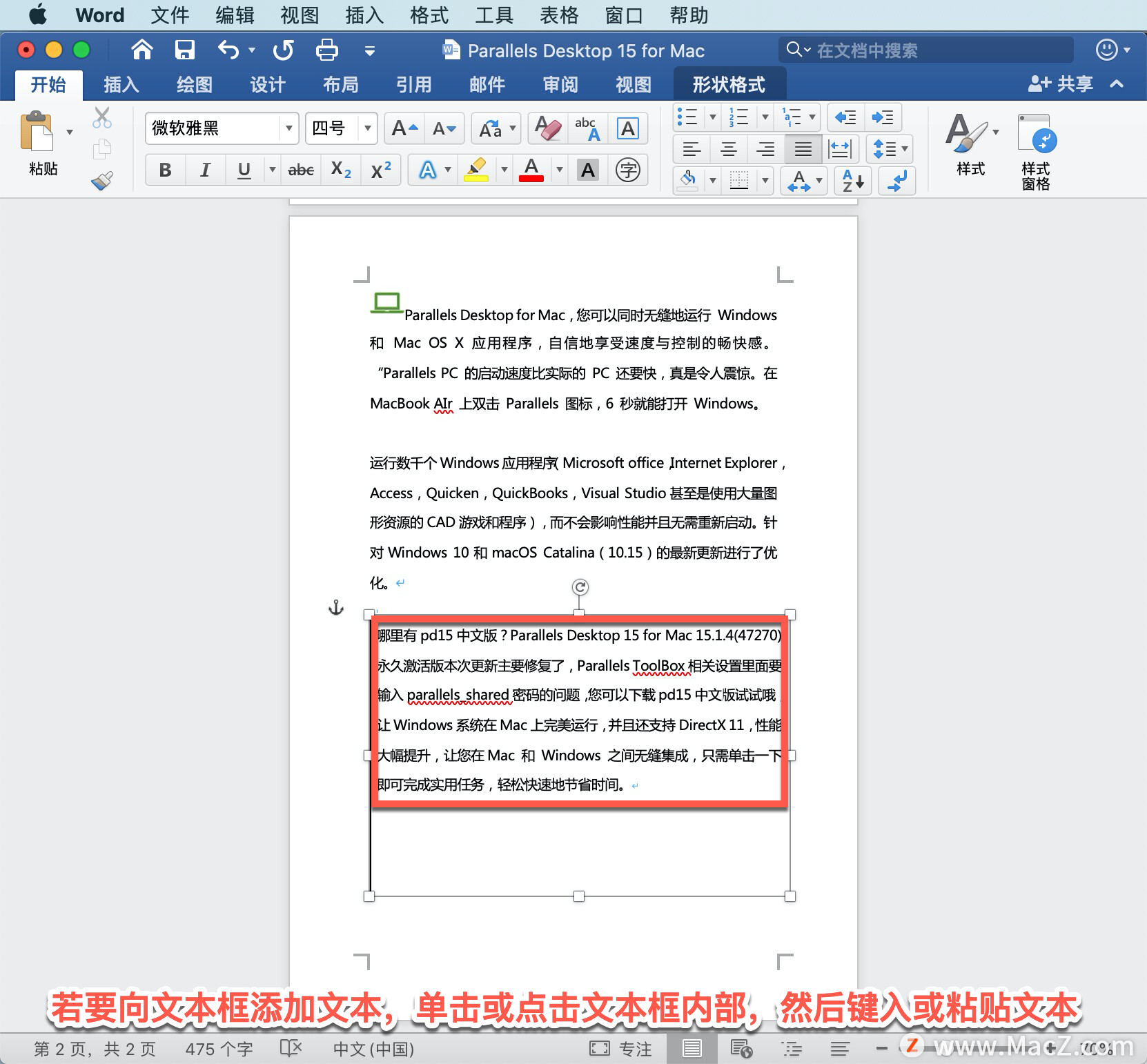Screen dimensions: 1147x1064
Task: Open the font size dropdown
Action: [x=368, y=128]
